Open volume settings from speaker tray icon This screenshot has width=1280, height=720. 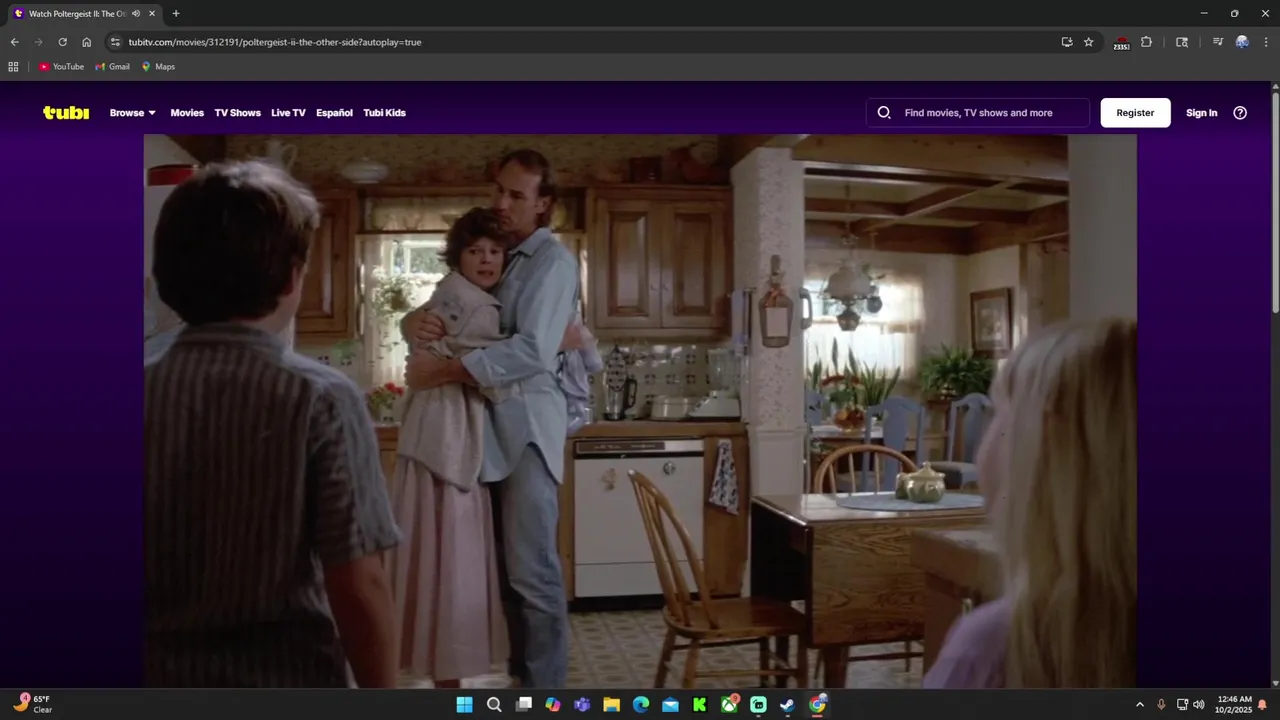point(1199,705)
